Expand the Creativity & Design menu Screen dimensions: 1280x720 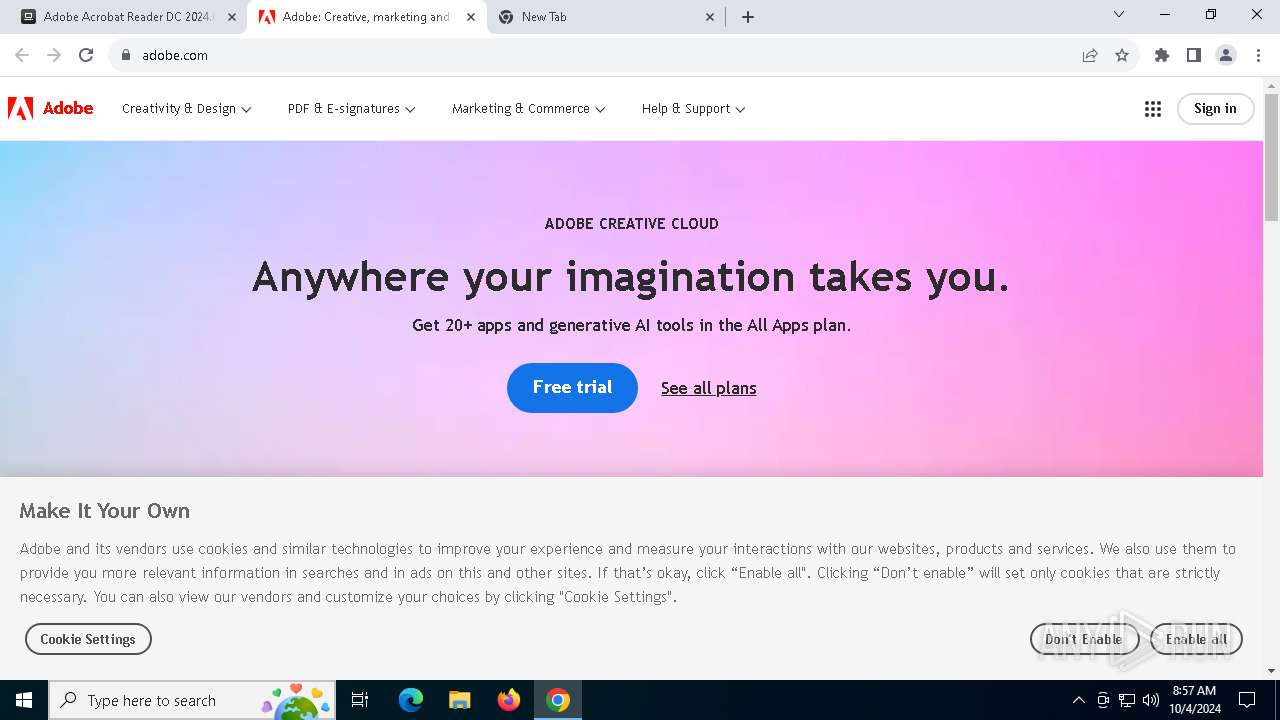pos(186,109)
